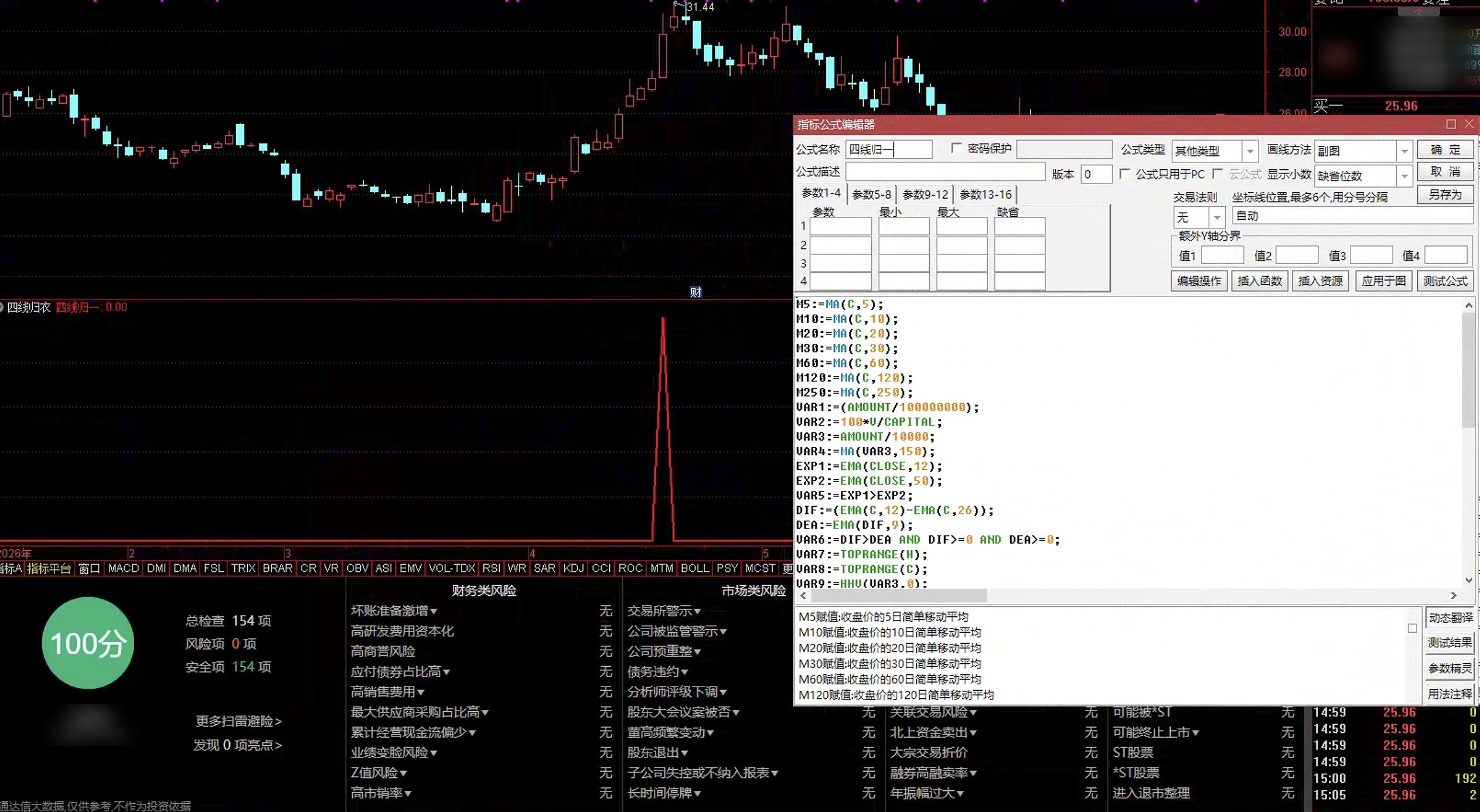Click the scroll-up arrow of code editor
The width and height of the screenshot is (1480, 812).
(x=1468, y=305)
